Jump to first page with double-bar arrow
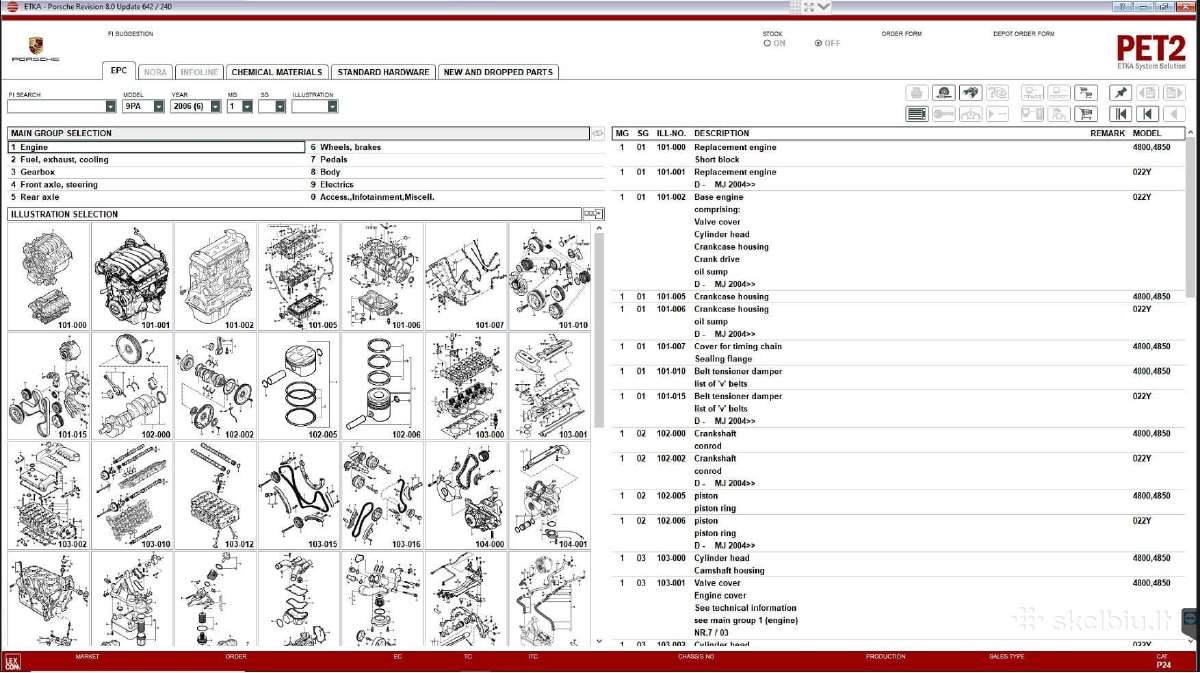The image size is (1200, 673). pyautogui.click(x=1120, y=113)
